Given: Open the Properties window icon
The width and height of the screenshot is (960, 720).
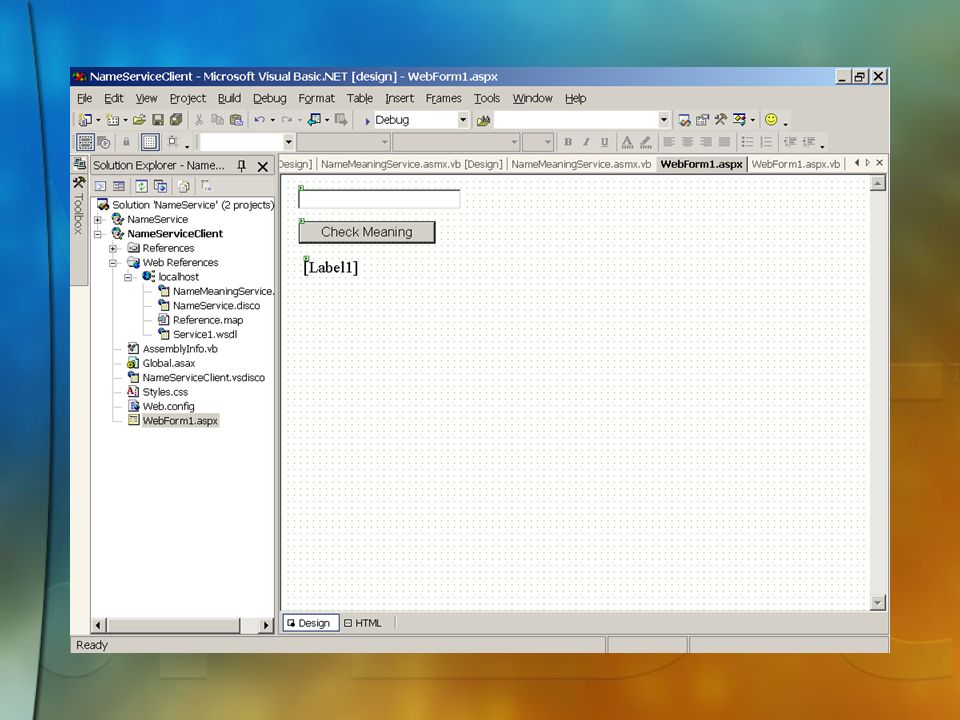Looking at the screenshot, I should pyautogui.click(x=702, y=120).
